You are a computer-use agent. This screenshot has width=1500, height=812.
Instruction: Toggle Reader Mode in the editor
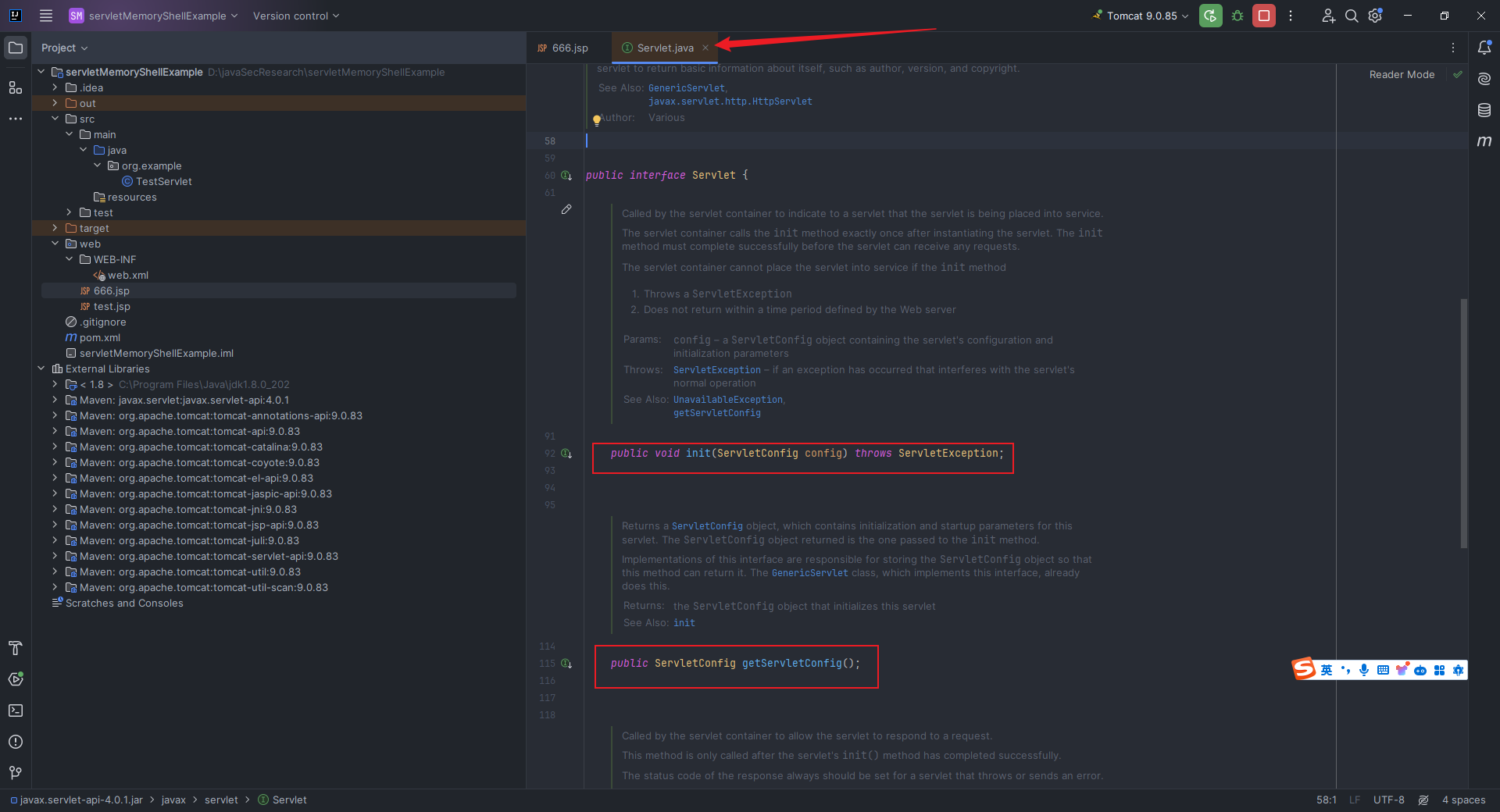click(1402, 75)
